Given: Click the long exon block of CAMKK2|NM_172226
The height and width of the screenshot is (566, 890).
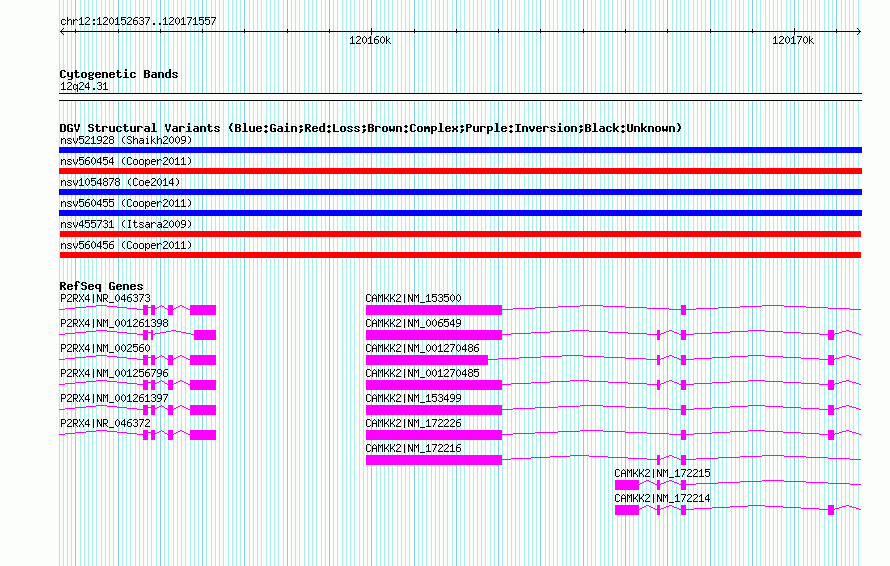Looking at the screenshot, I should 434,435.
